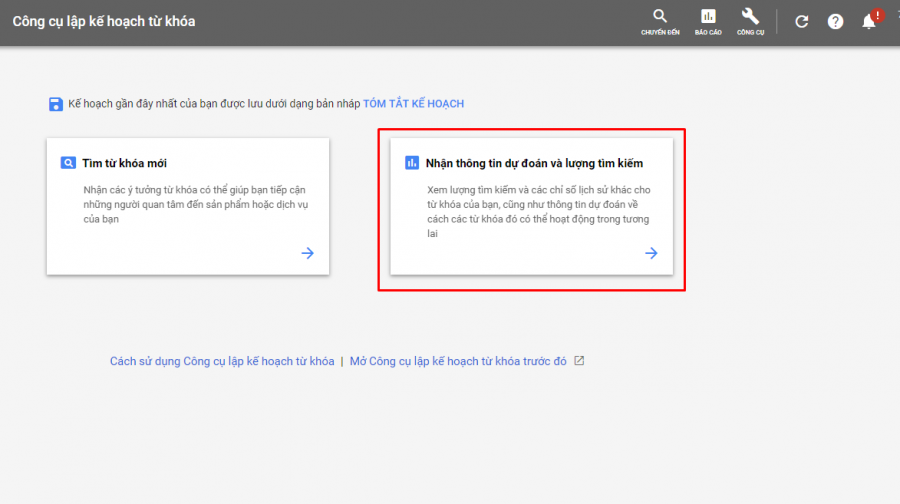This screenshot has width=900, height=504.
Task: Open the Chuyển đến search icon
Action: click(x=659, y=17)
